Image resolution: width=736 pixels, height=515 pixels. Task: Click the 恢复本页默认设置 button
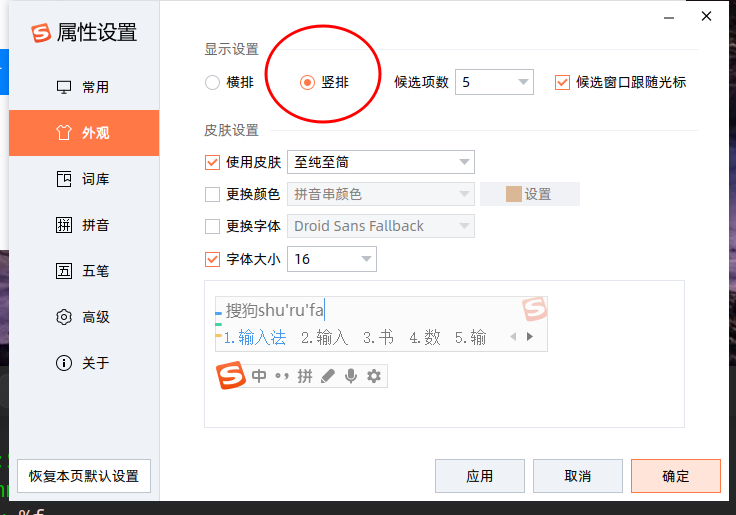(x=84, y=476)
